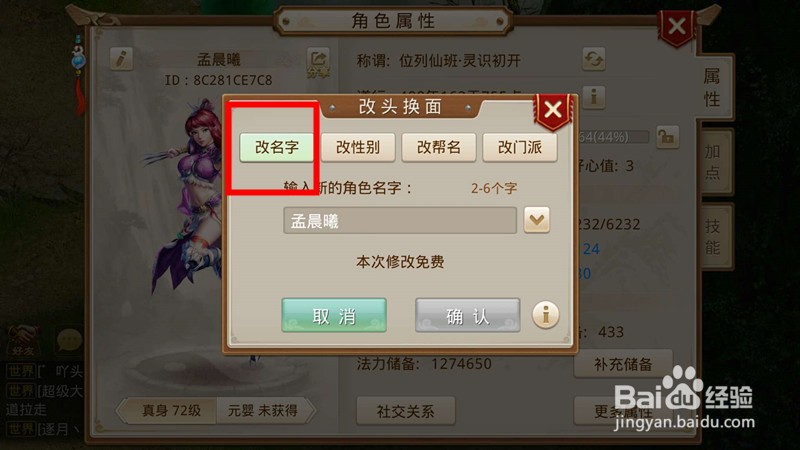Open the 好友 friends icon
The image size is (800, 450).
point(22,339)
